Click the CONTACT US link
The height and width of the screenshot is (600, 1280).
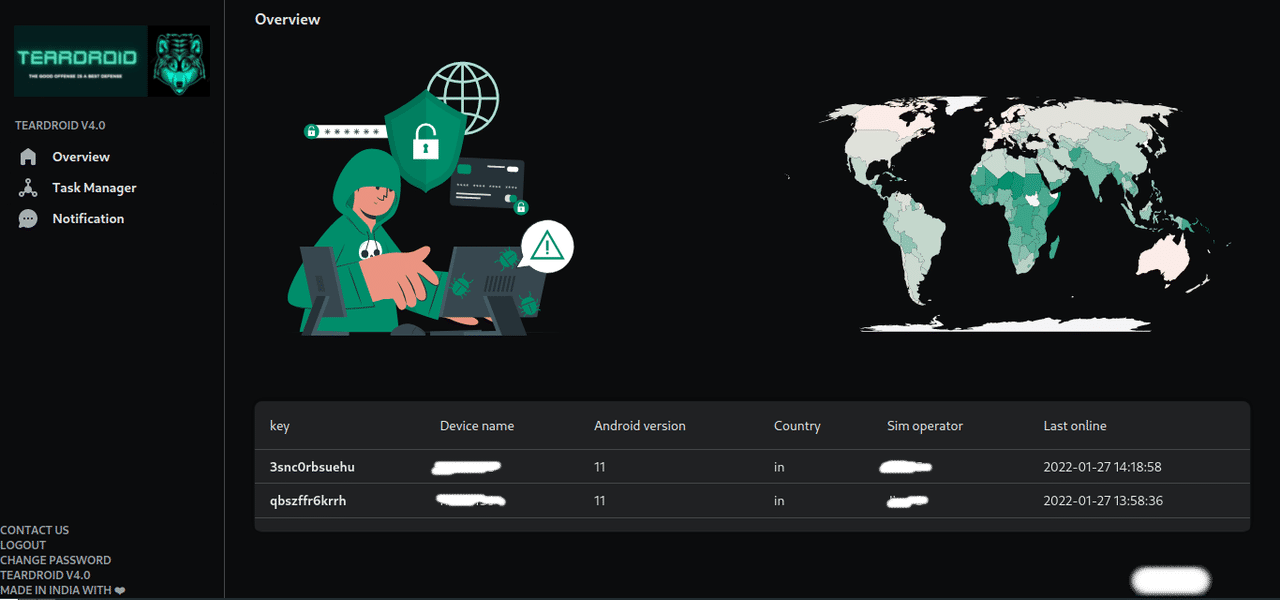35,530
